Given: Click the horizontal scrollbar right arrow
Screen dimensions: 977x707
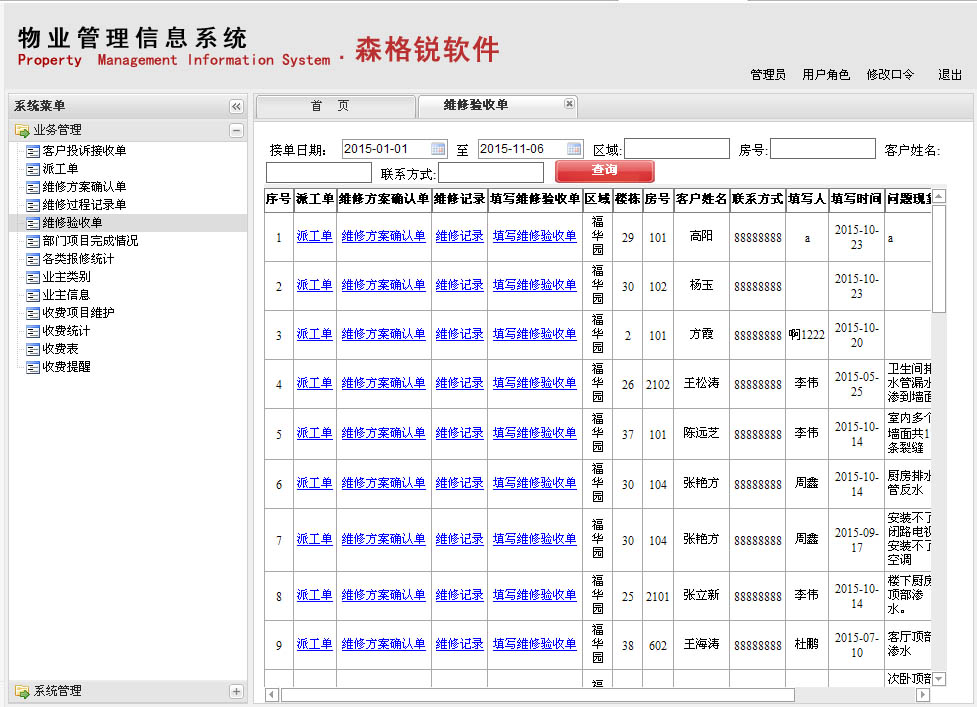Looking at the screenshot, I should pyautogui.click(x=923, y=694).
